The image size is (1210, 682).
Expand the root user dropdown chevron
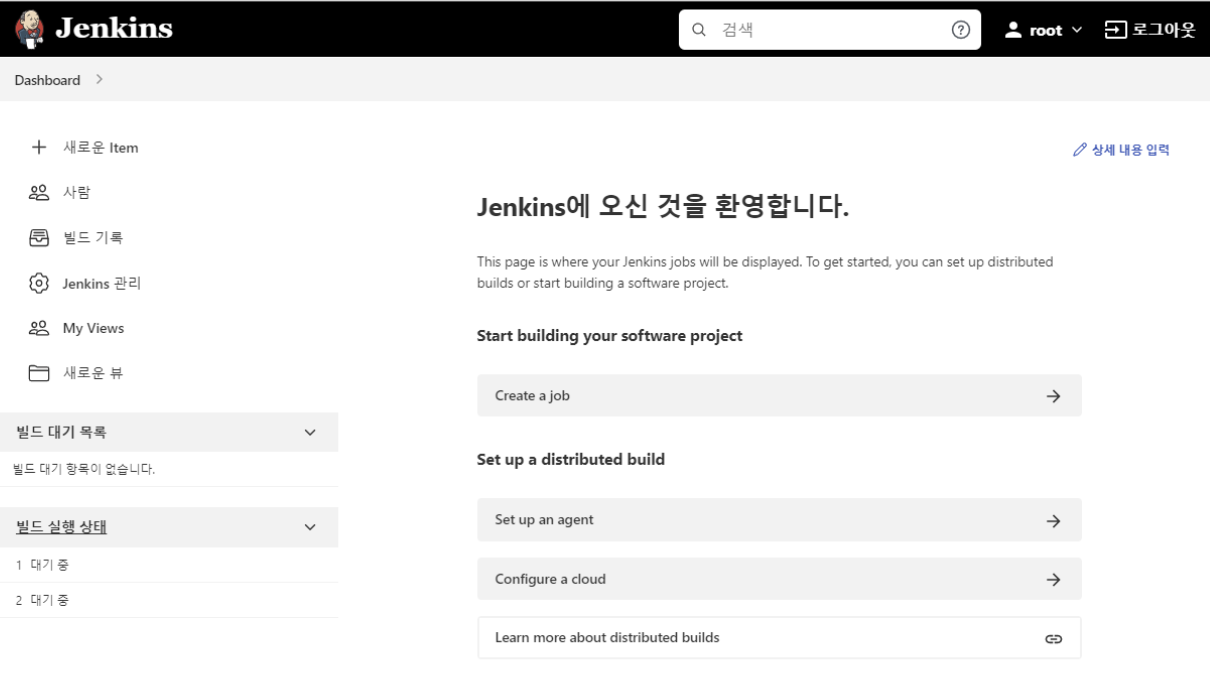tap(1077, 30)
